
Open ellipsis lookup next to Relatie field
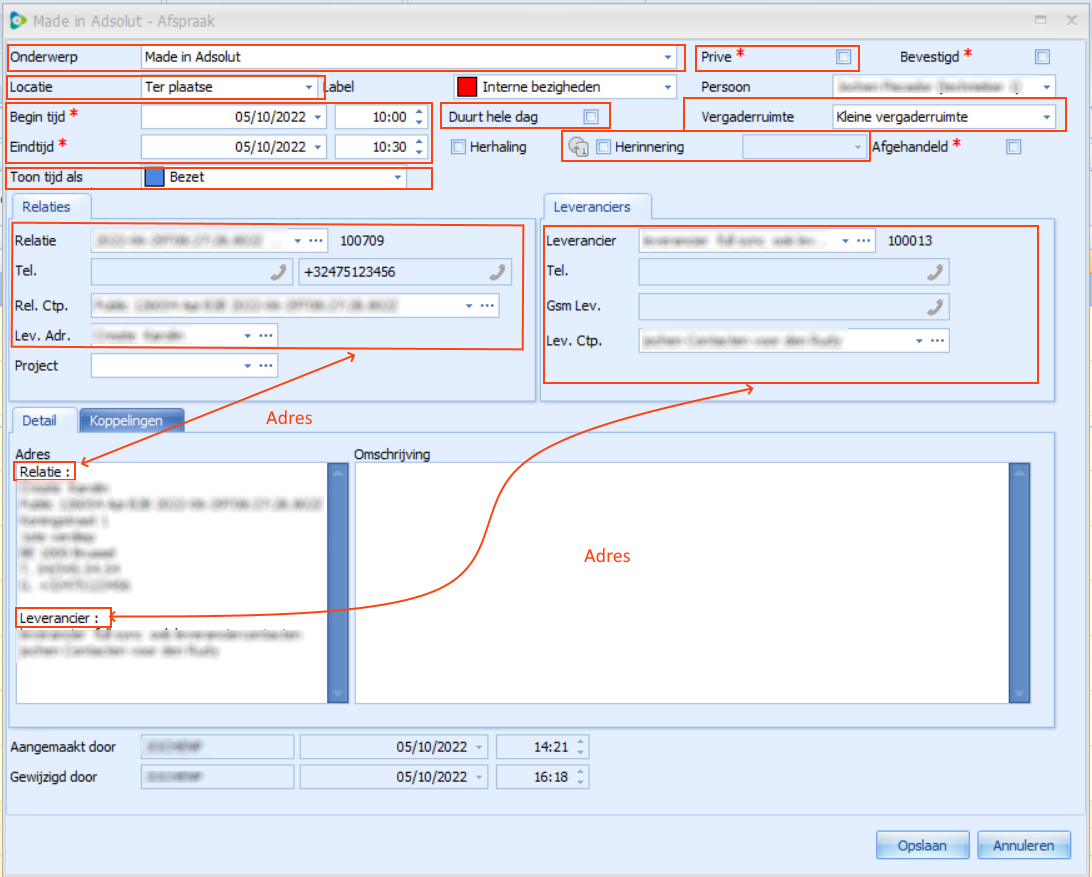[x=316, y=240]
